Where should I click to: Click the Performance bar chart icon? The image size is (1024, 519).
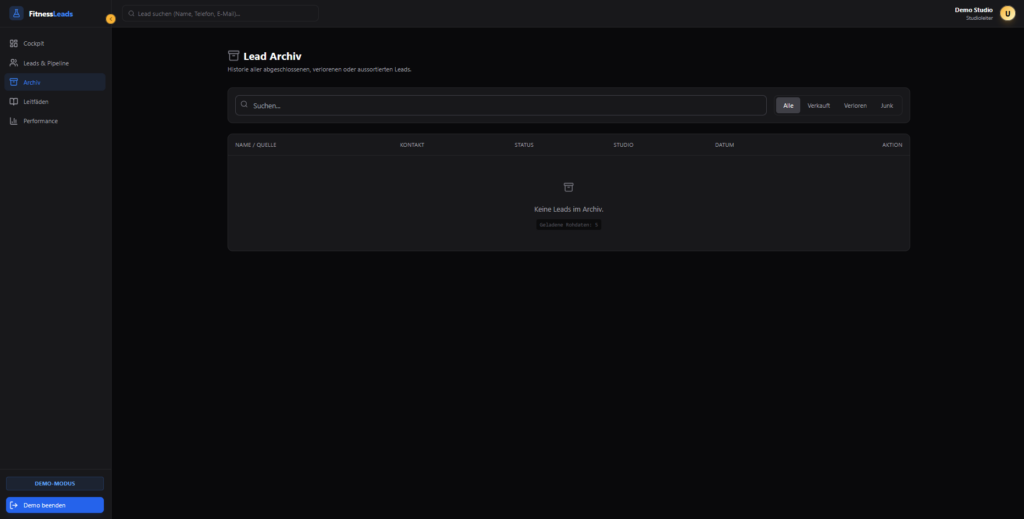14,121
